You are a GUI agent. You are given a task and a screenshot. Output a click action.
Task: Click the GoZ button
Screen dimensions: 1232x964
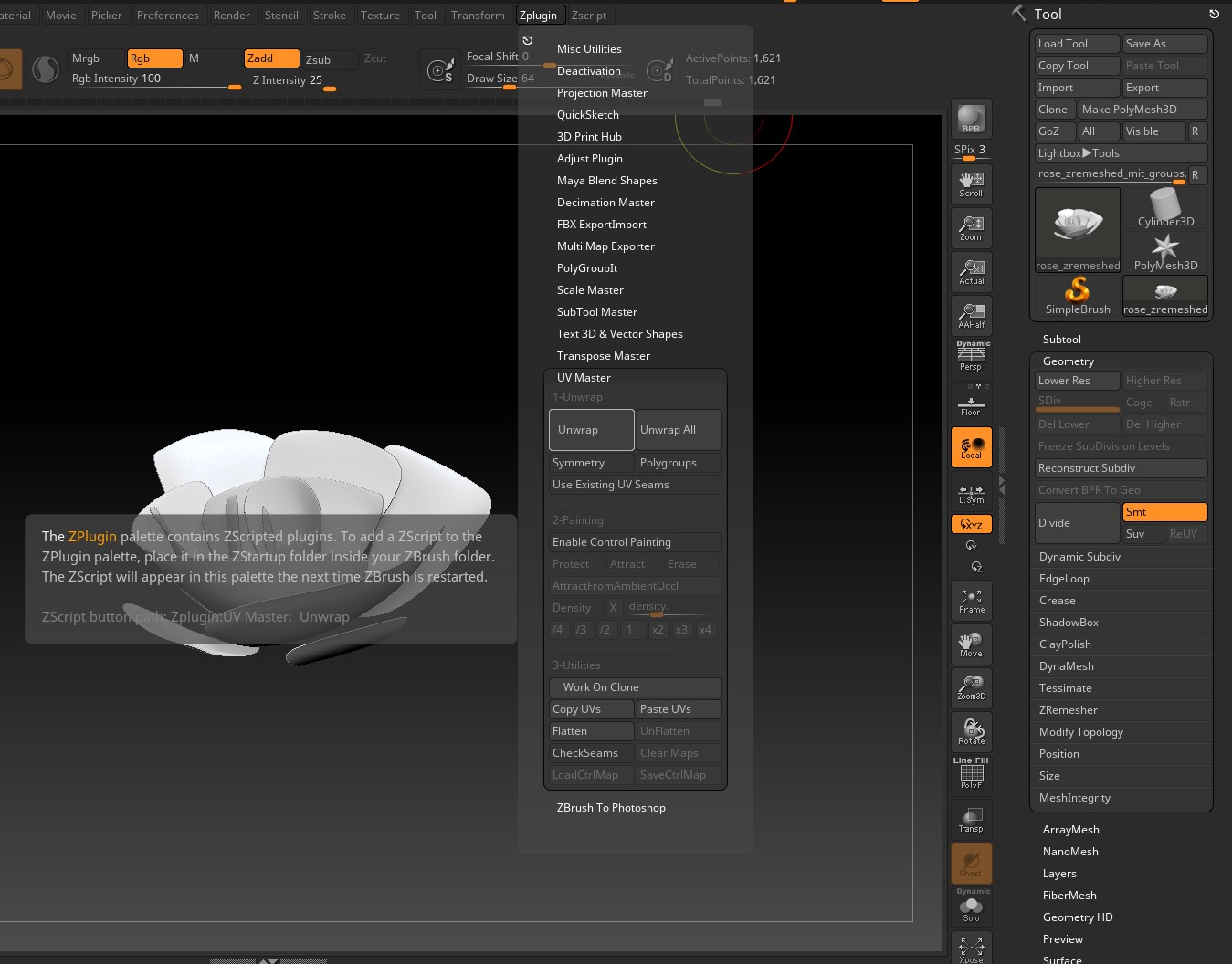click(1055, 131)
